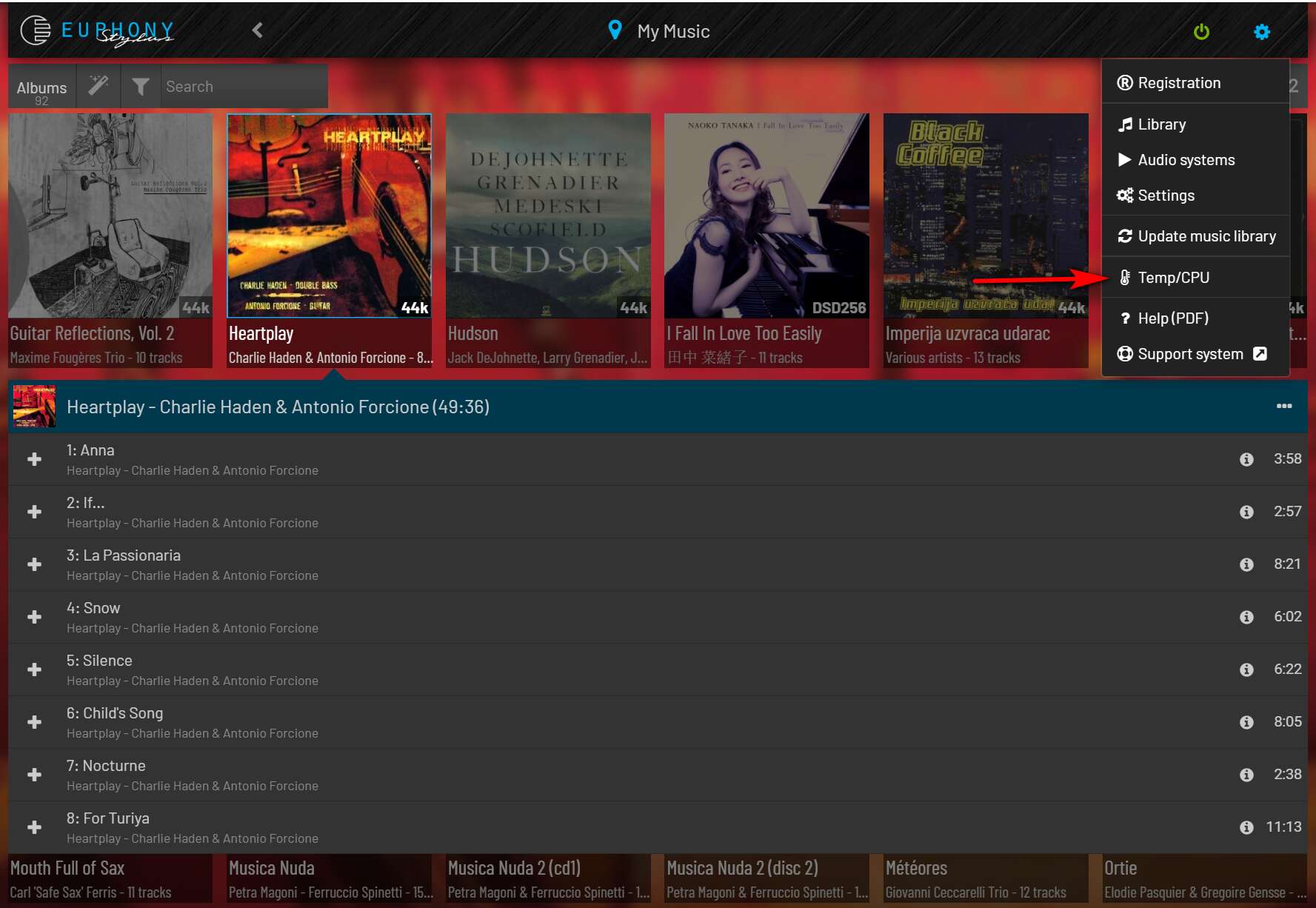The width and height of the screenshot is (1316, 908).
Task: Open the blue gear settings menu
Action: (1262, 31)
